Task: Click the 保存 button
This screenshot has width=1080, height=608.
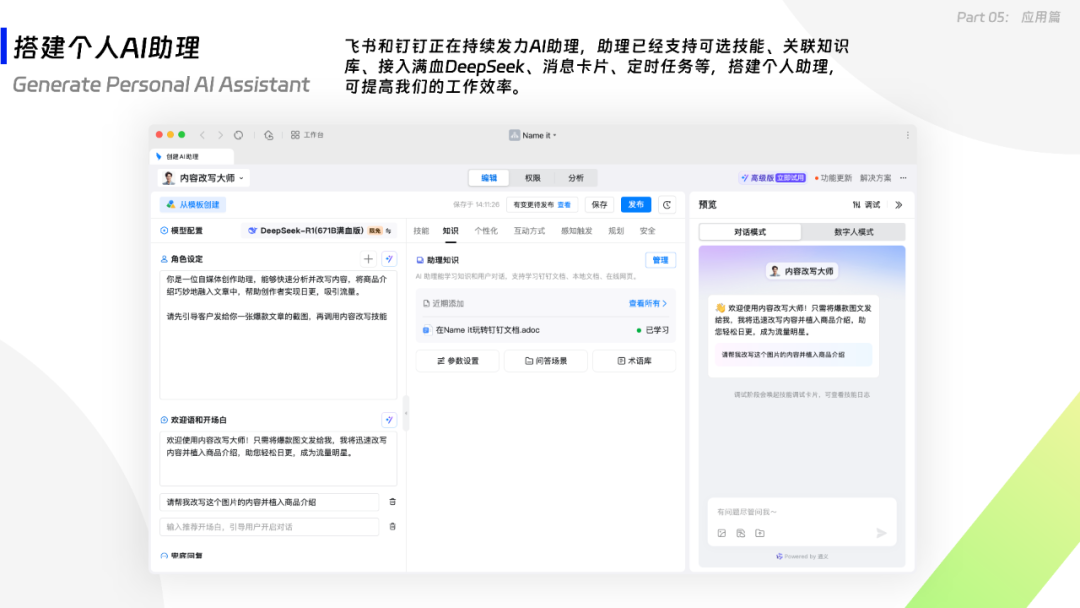Action: [x=600, y=205]
